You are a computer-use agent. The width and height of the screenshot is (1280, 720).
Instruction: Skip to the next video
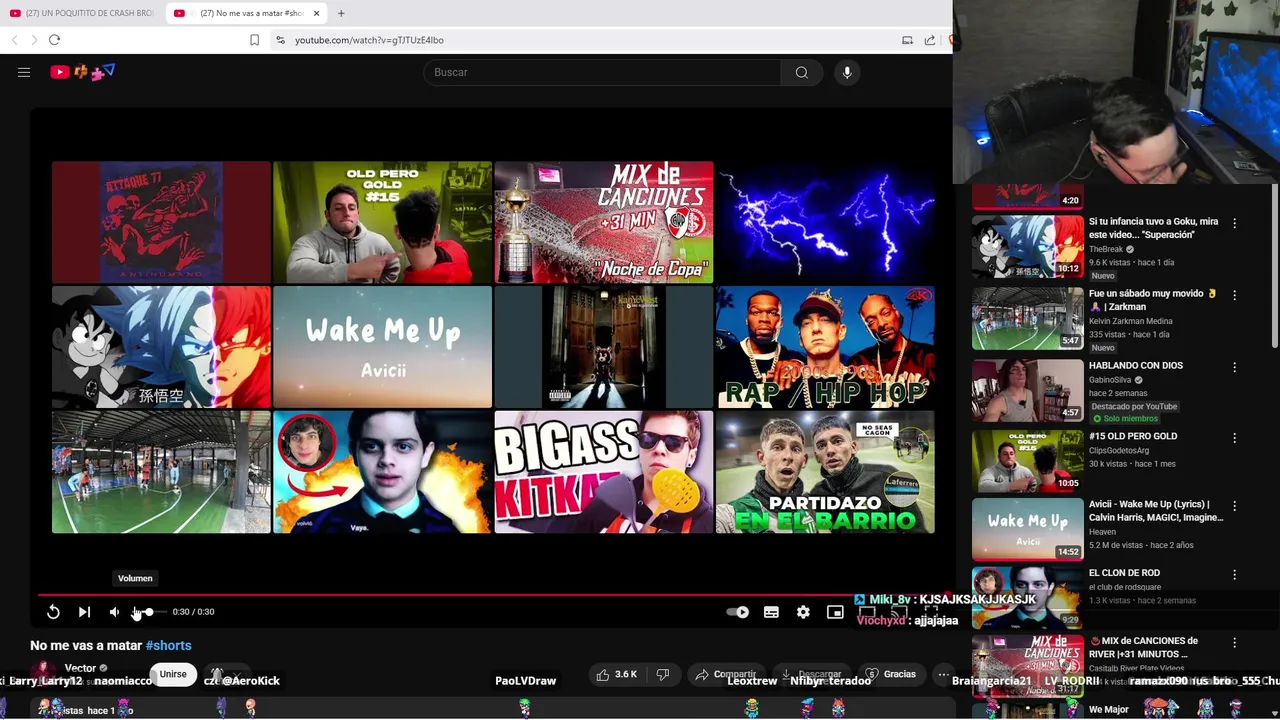point(84,612)
